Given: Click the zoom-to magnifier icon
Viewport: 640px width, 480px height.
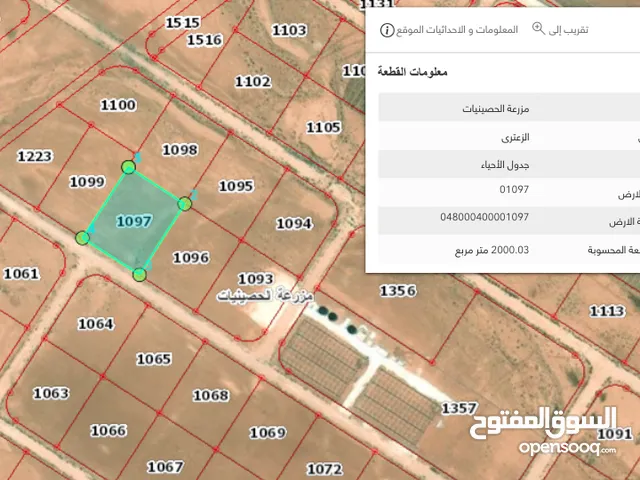Looking at the screenshot, I should point(538,29).
